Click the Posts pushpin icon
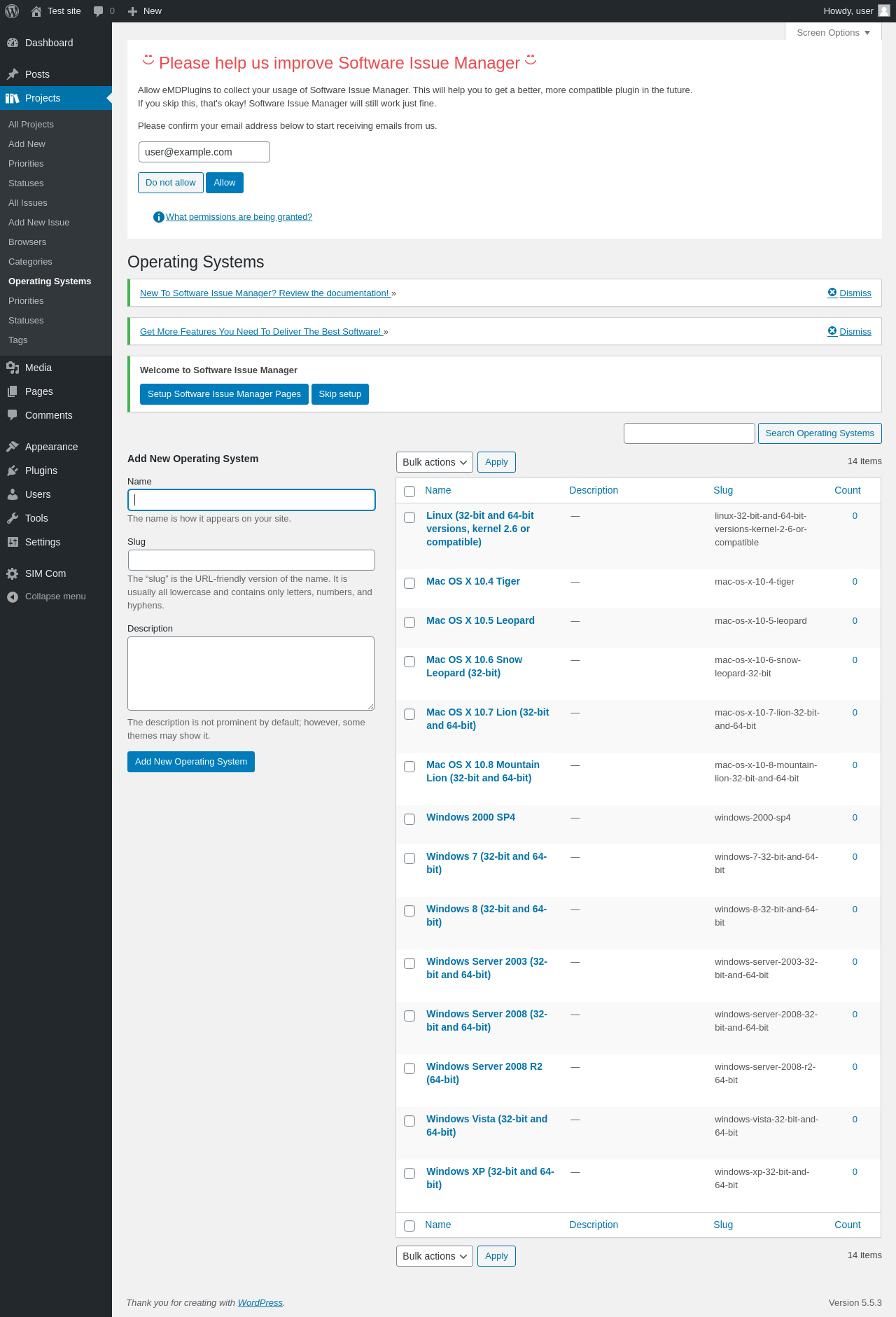 point(13,74)
